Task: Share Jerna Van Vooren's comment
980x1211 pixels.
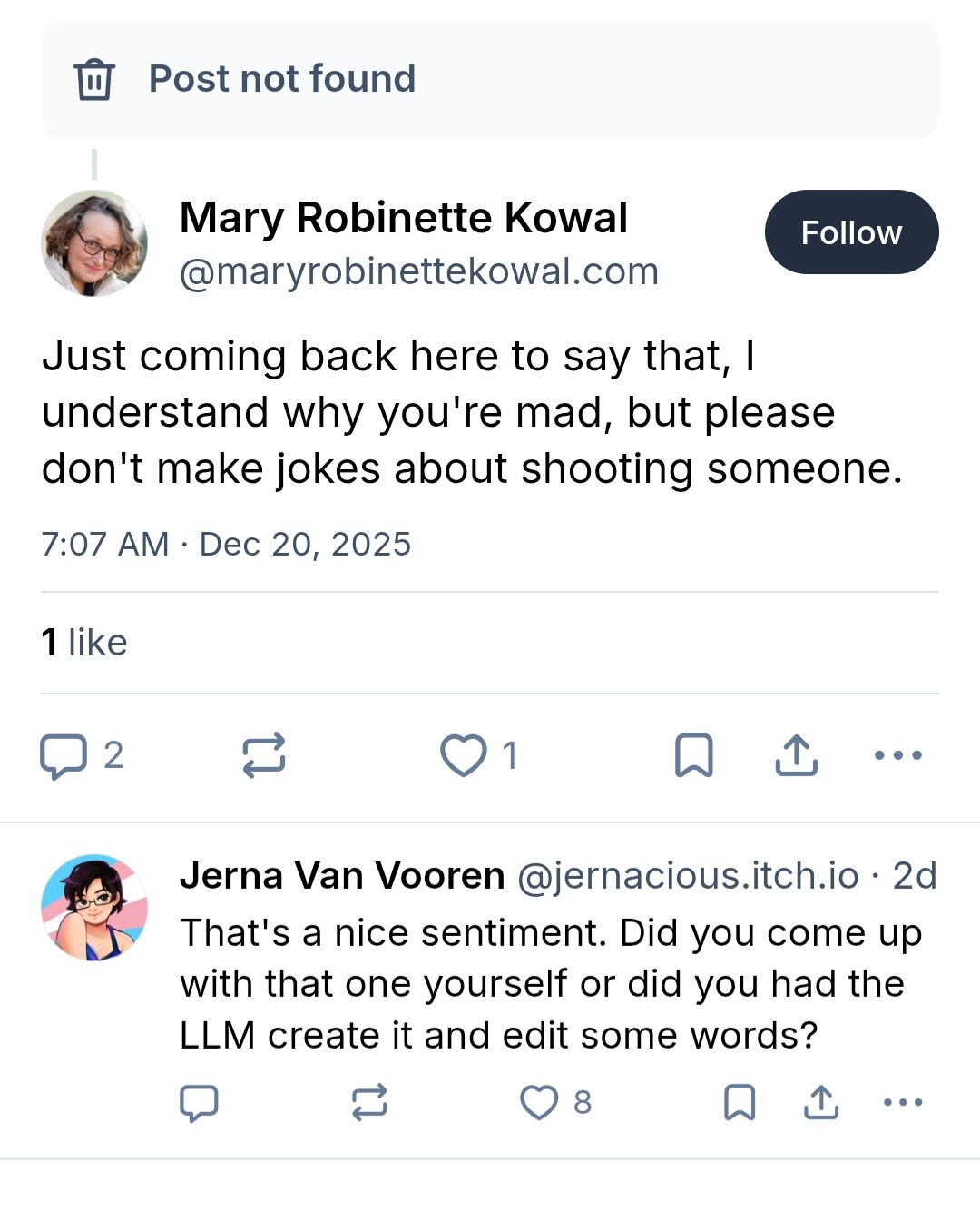Action: pos(821,1102)
